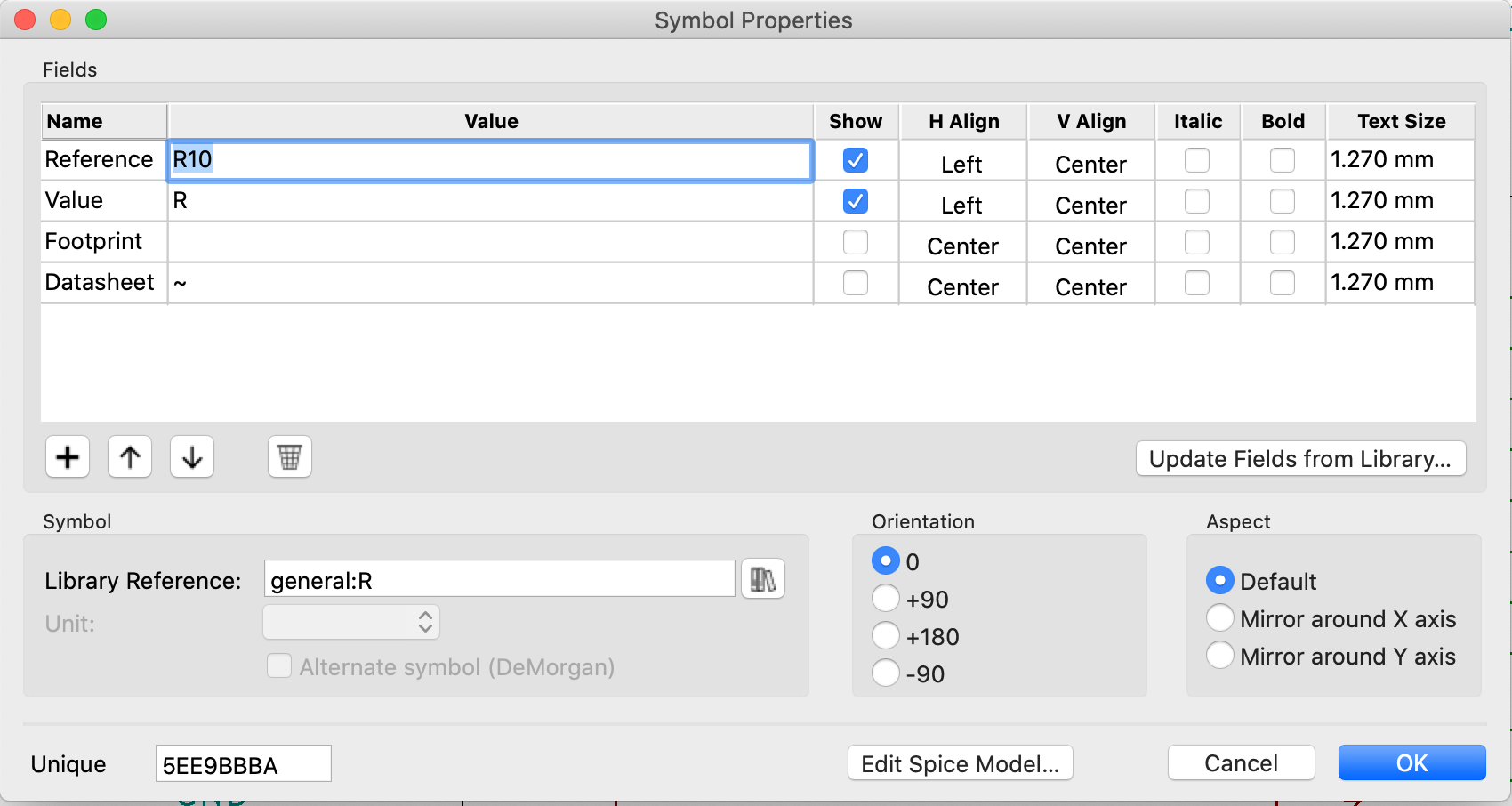Click the move field up arrow

click(130, 457)
